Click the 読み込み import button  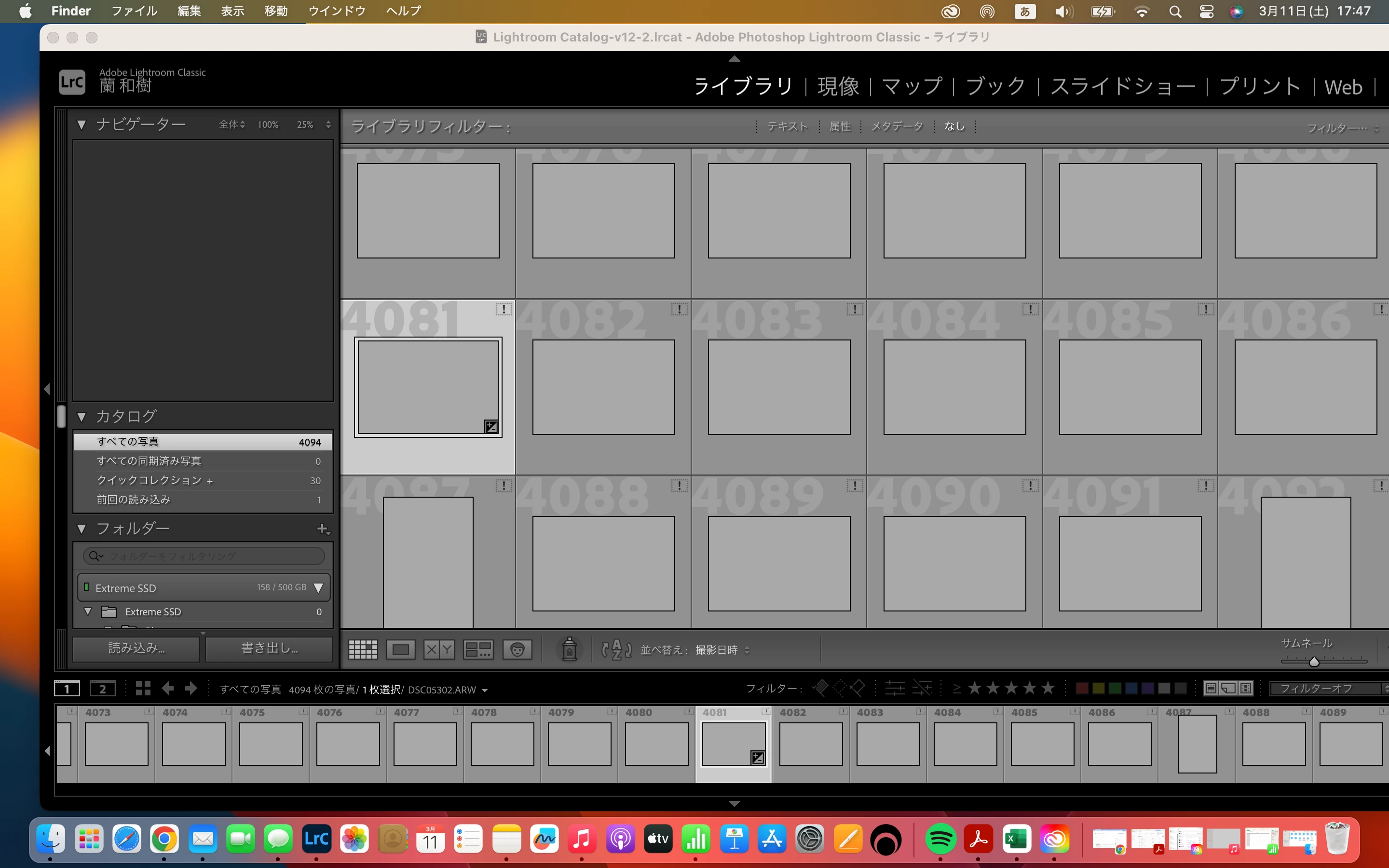[136, 648]
